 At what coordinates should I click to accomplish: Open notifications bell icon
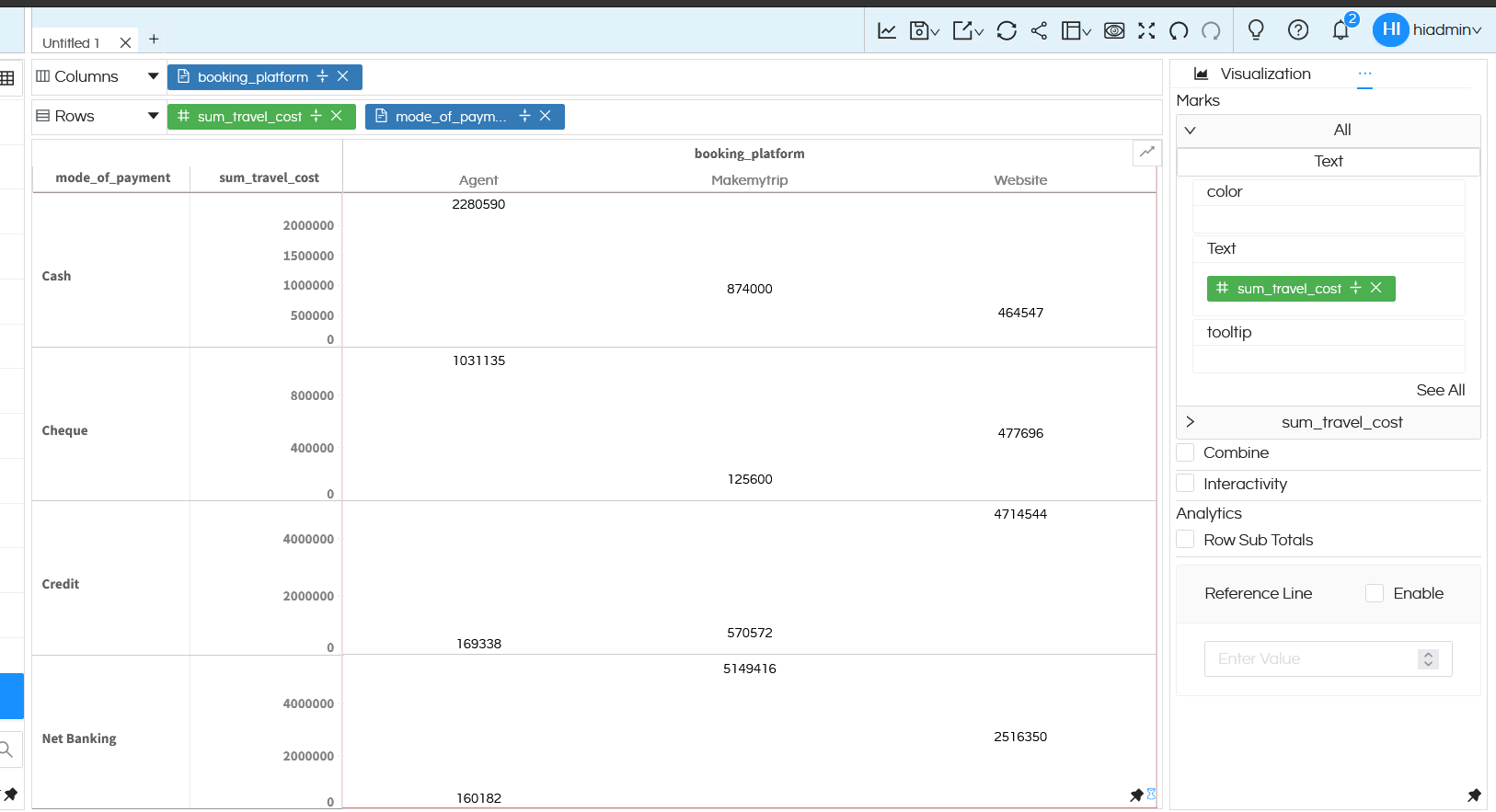[x=1341, y=30]
